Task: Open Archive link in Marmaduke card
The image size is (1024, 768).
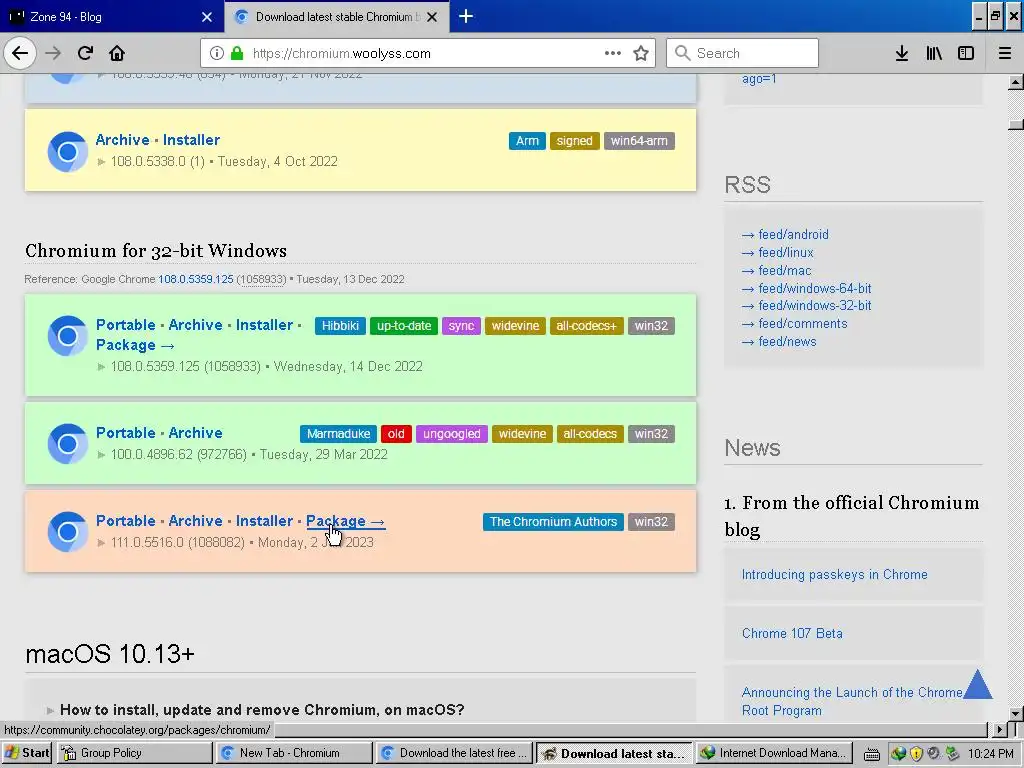Action: point(195,432)
